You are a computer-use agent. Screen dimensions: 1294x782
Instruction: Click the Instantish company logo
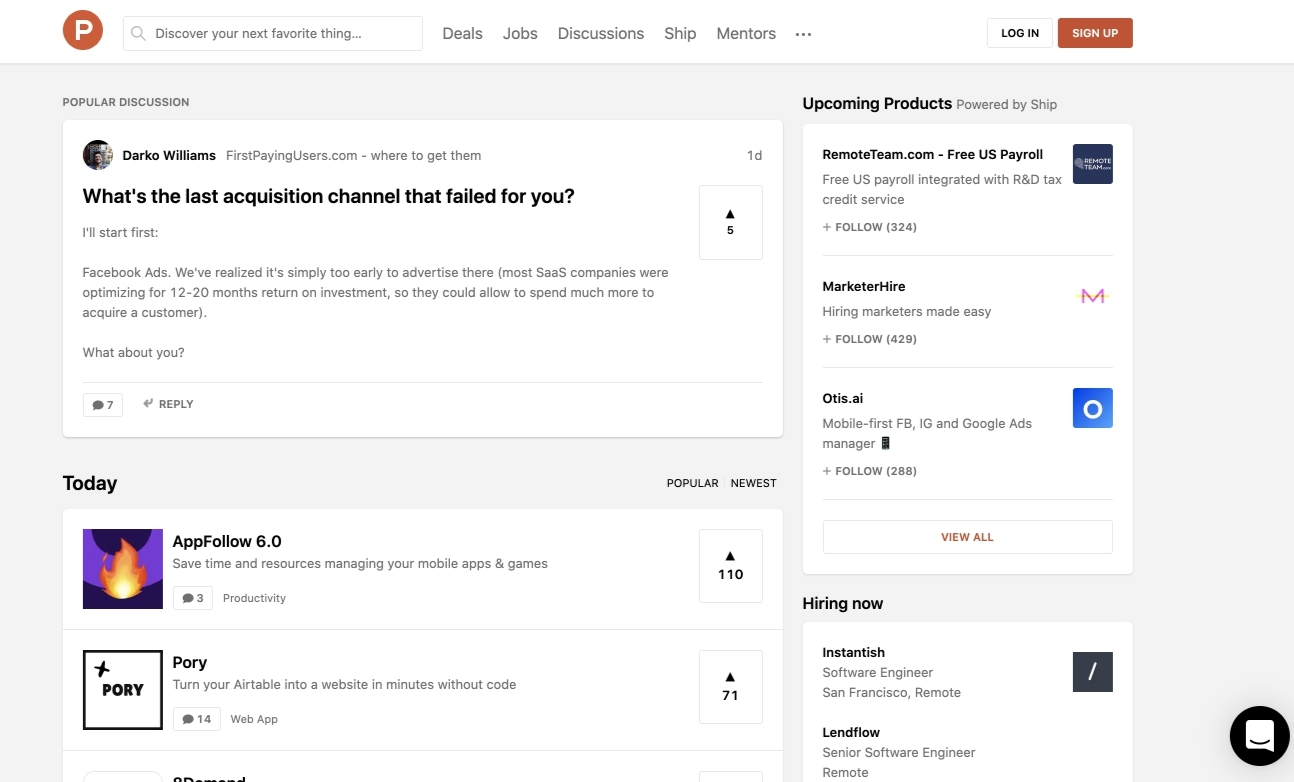click(1092, 672)
